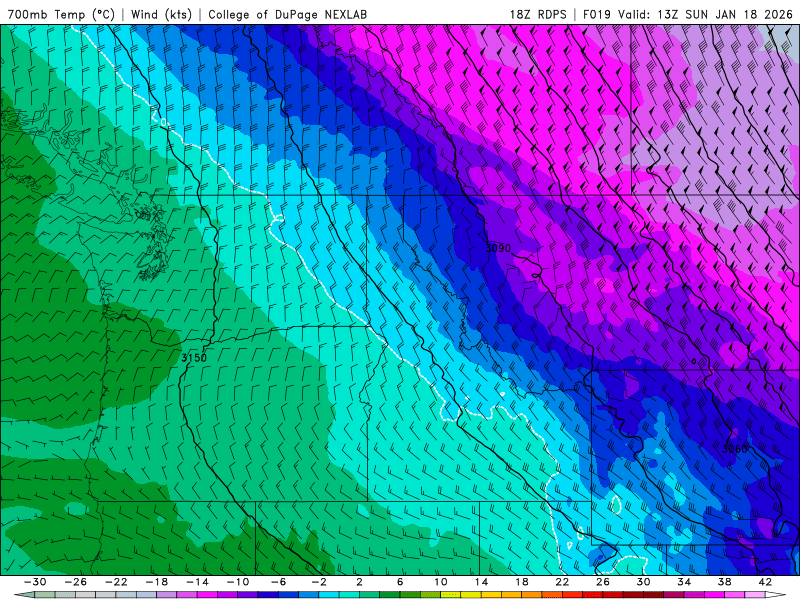Click the "F019" forecast hour label

(596, 14)
